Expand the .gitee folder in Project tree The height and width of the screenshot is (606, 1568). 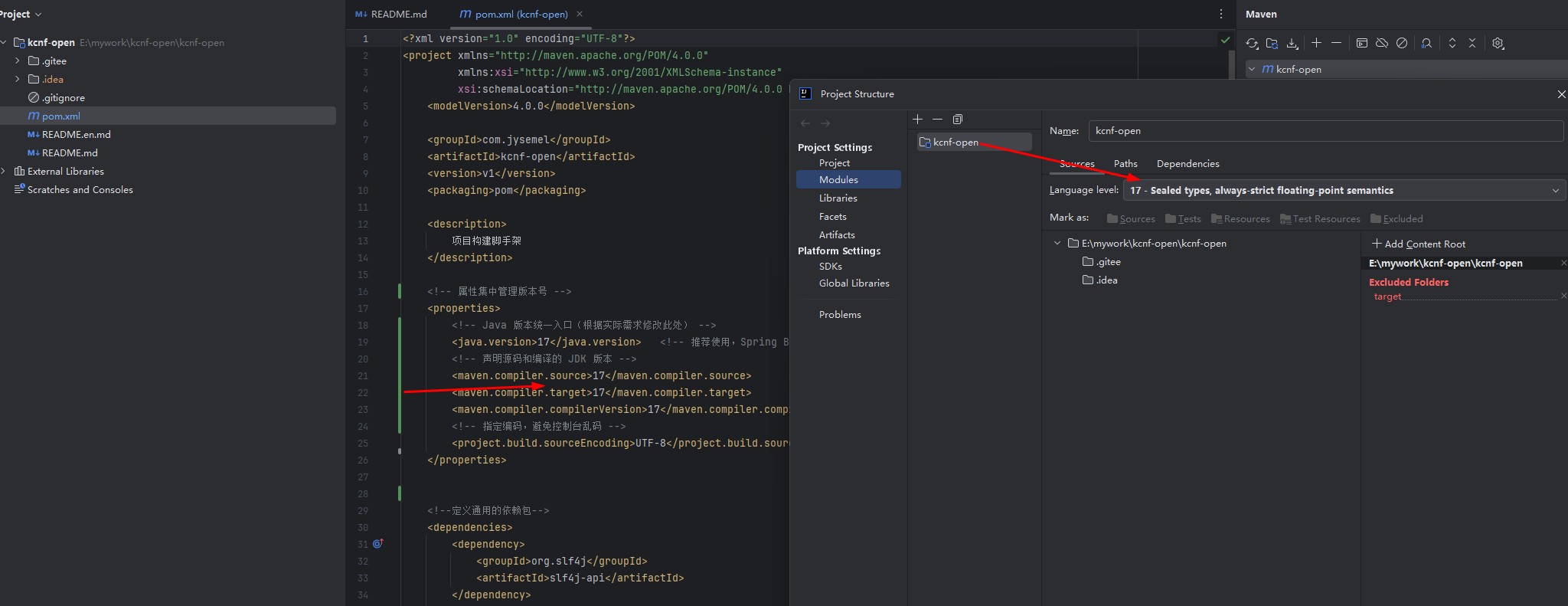click(18, 61)
